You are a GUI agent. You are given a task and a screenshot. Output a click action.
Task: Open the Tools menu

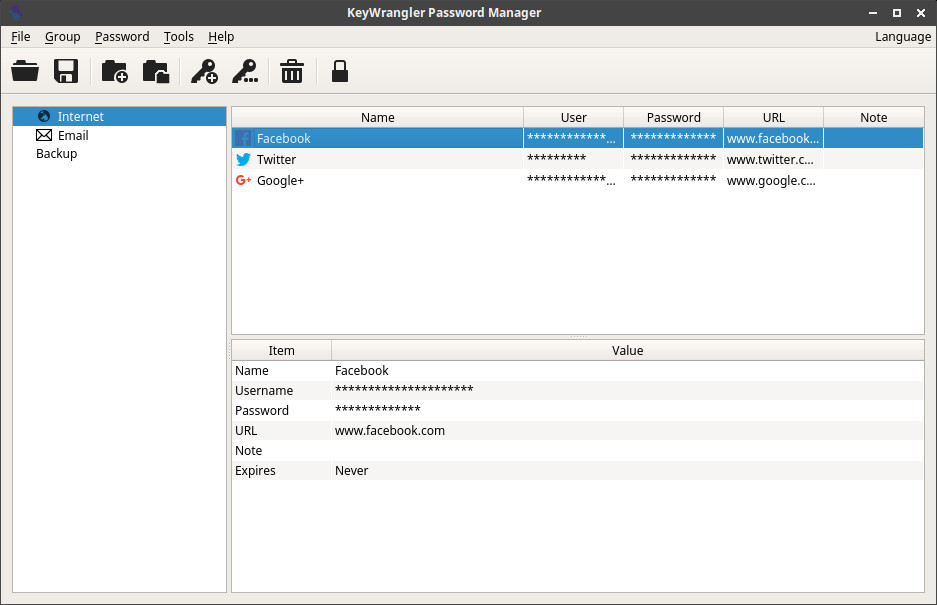tap(179, 36)
